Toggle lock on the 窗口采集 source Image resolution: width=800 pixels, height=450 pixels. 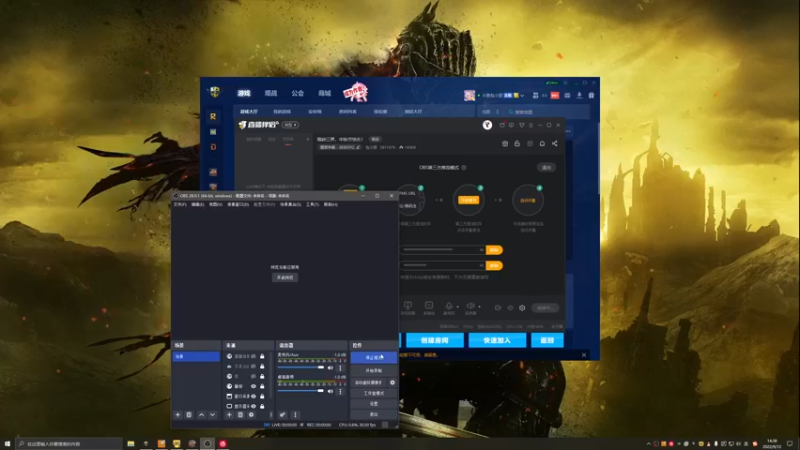262,396
